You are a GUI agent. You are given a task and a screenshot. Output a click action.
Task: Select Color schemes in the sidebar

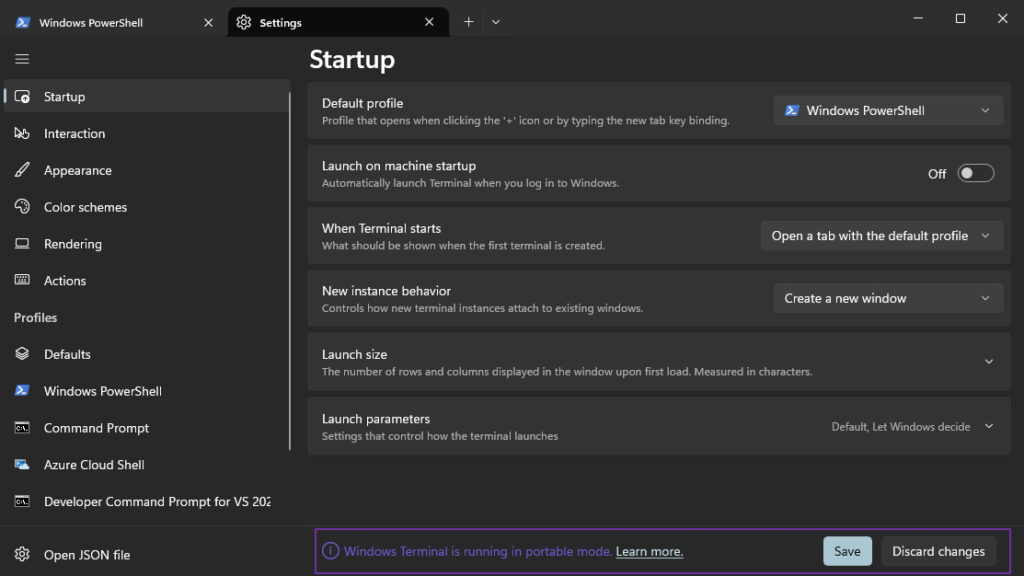click(x=83, y=207)
